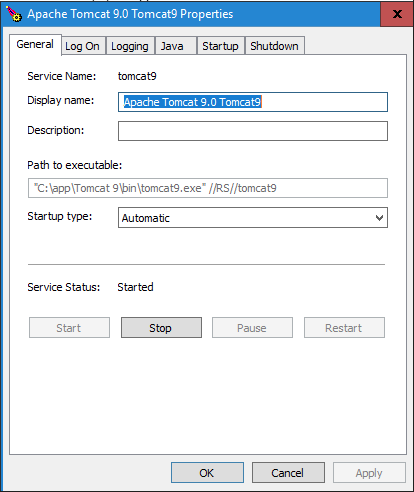Screen dimensions: 414x492
Task: Open the Log On tab
Action: (x=82, y=46)
